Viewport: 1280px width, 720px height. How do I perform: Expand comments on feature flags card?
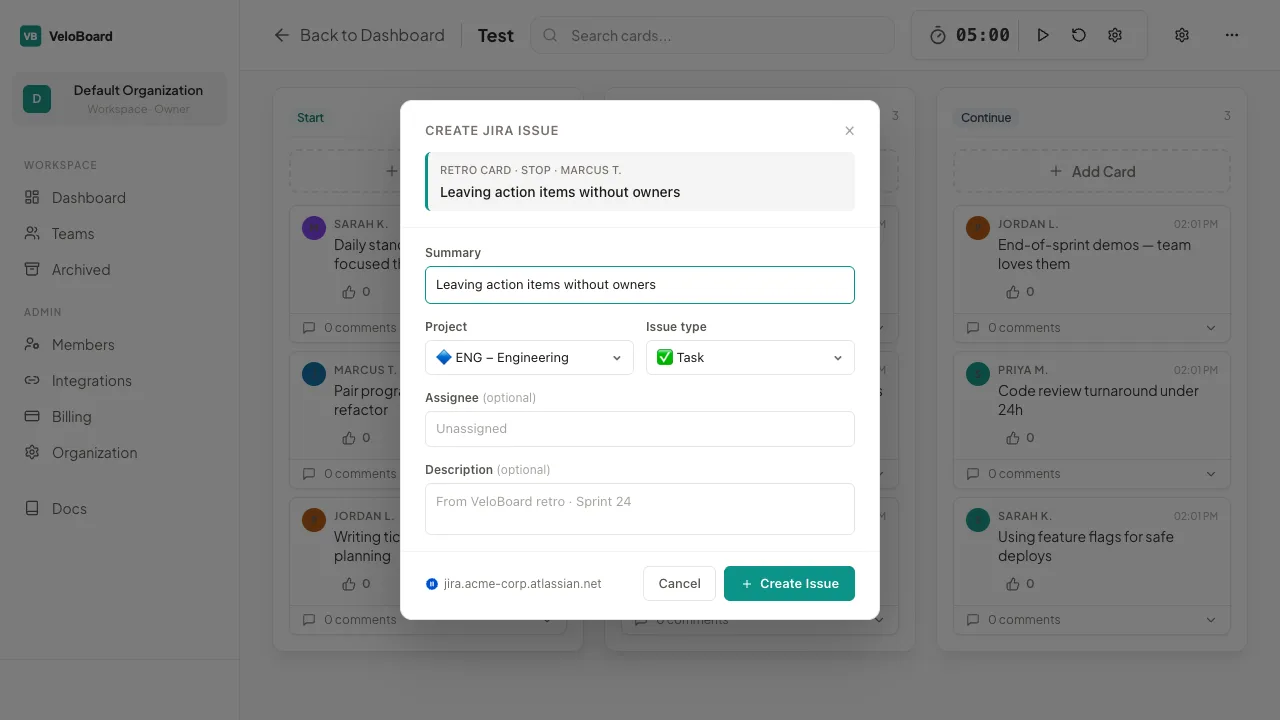(x=1211, y=620)
